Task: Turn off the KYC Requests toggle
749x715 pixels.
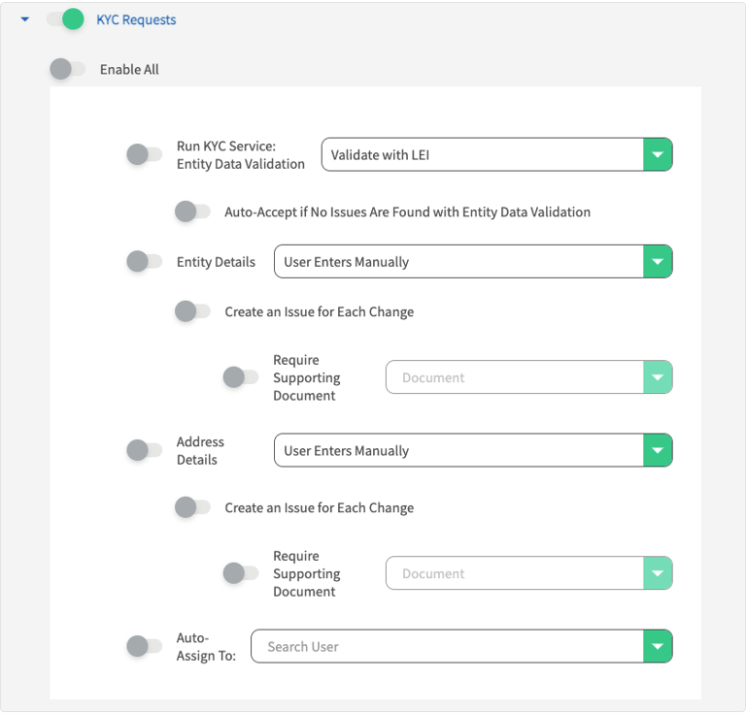Action: pos(66,20)
